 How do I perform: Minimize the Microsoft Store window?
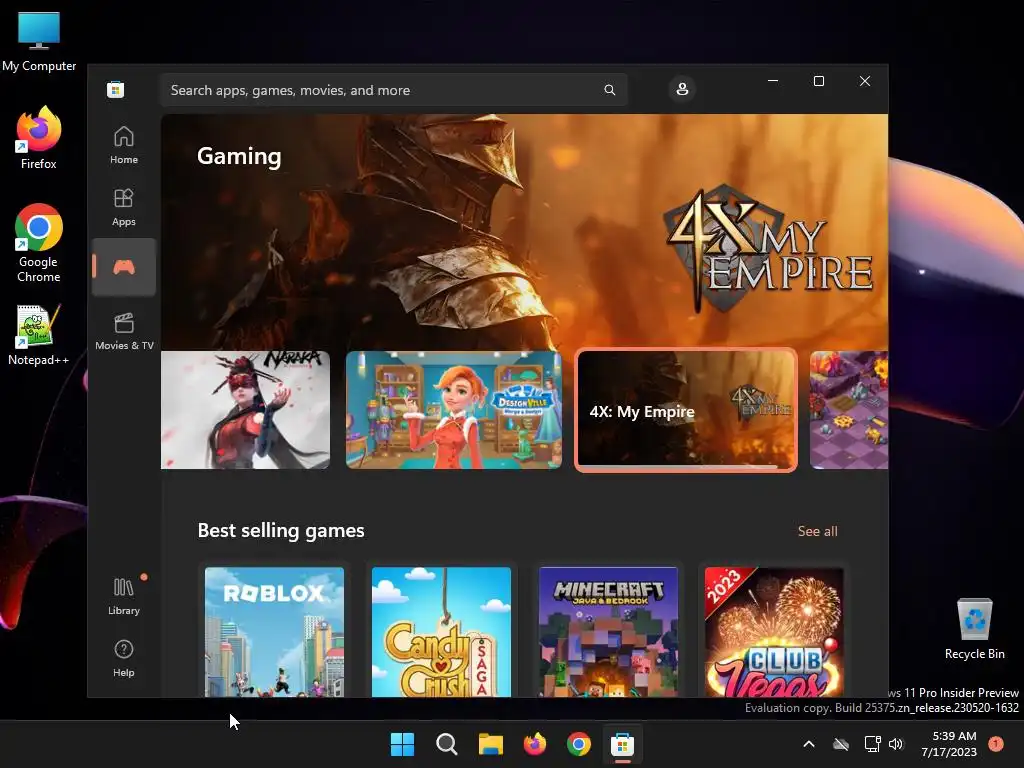(x=773, y=81)
